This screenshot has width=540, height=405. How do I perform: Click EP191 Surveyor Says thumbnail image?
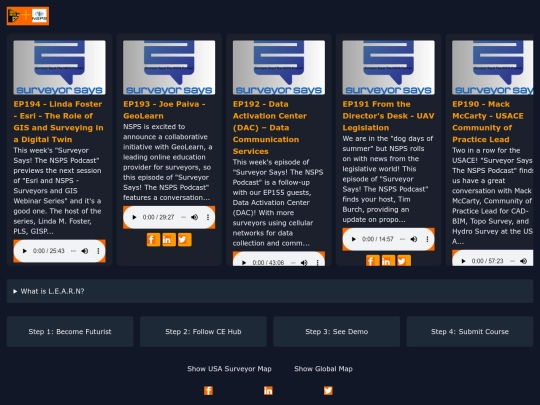388,68
